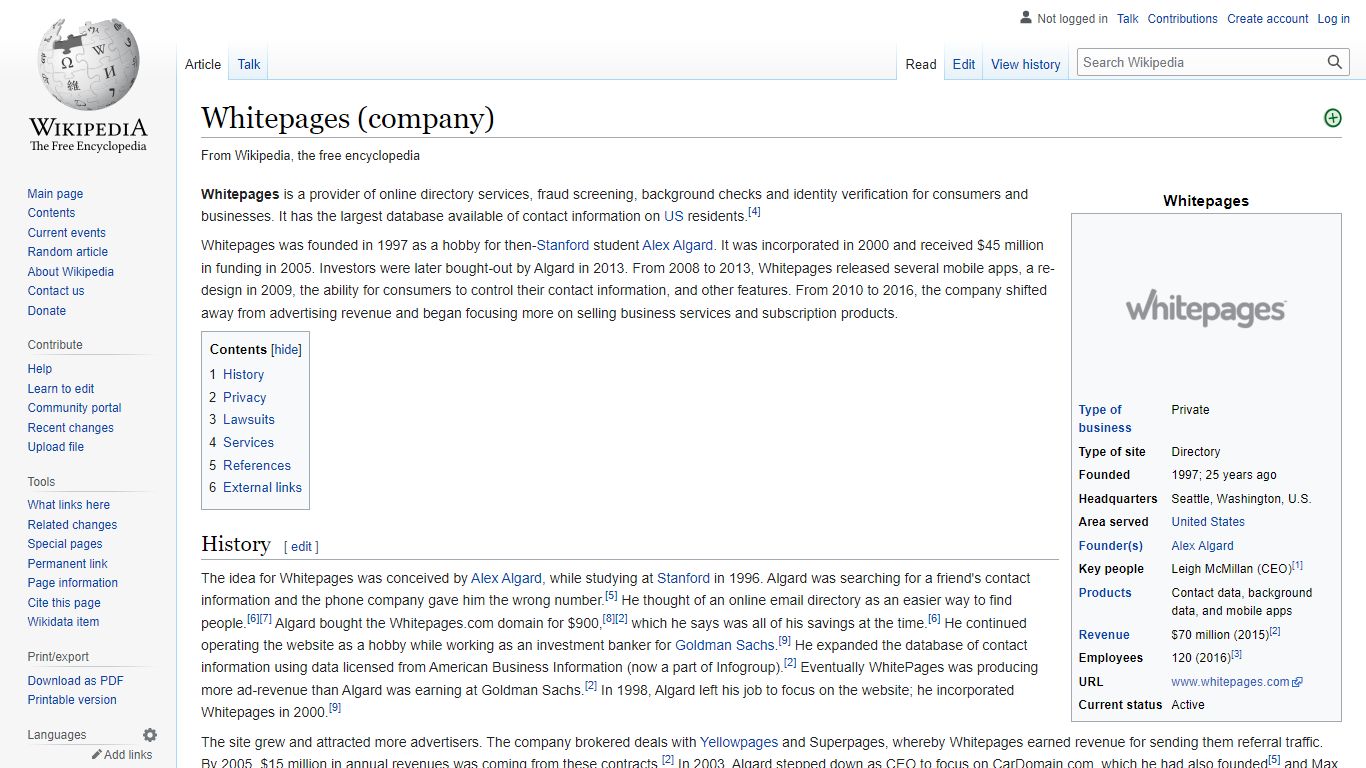Open About Wikipedia
The width and height of the screenshot is (1366, 768).
tap(70, 272)
